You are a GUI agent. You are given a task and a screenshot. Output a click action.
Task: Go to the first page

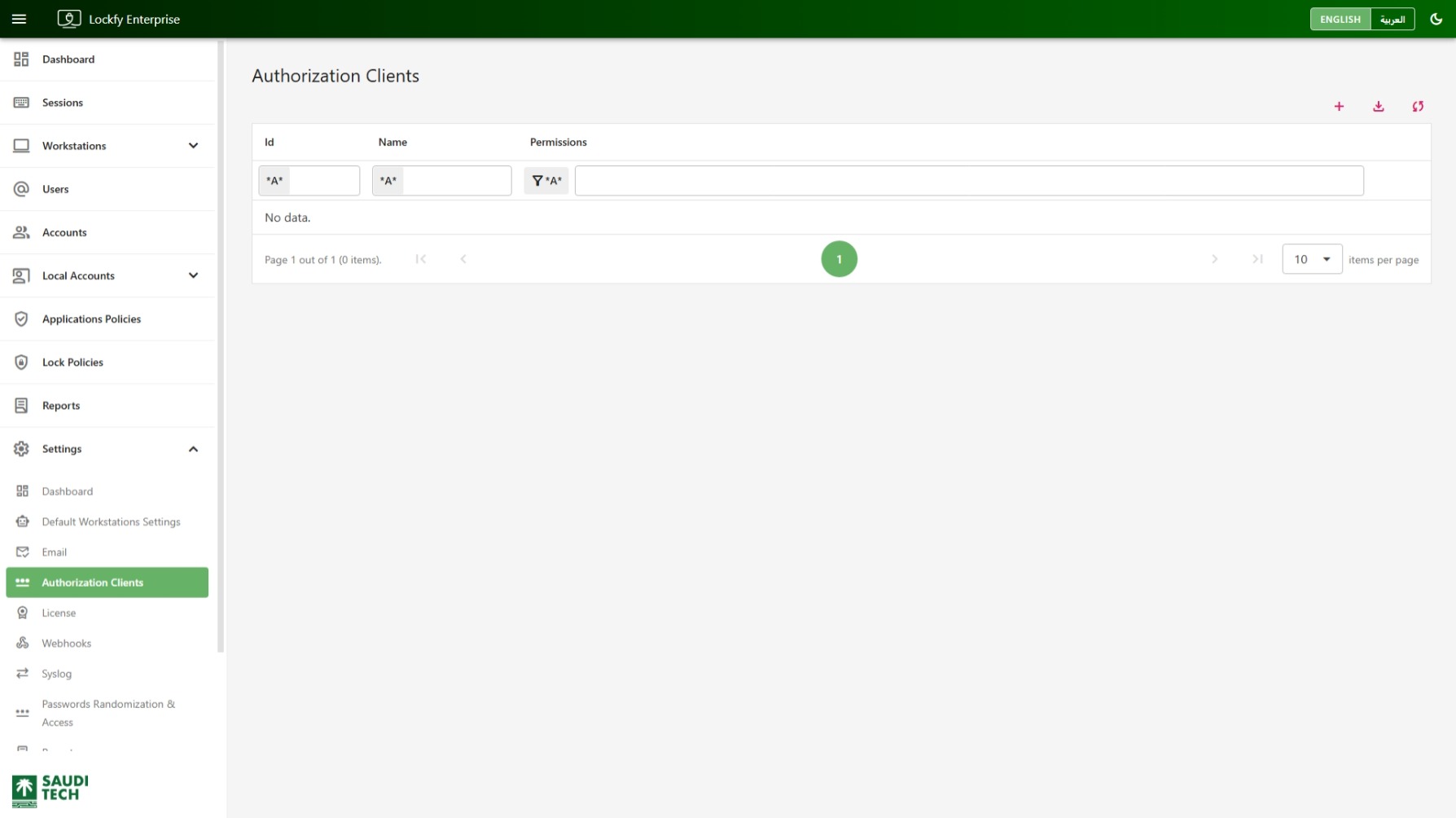421,259
